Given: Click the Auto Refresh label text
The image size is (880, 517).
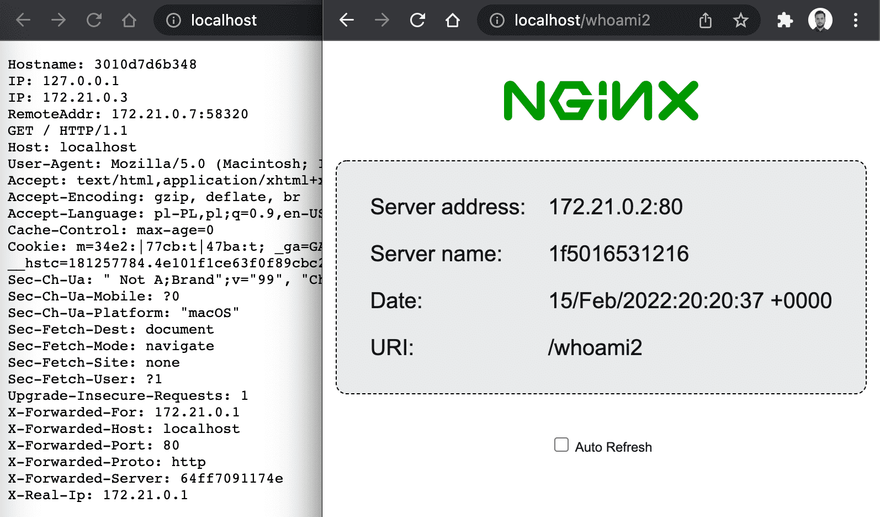Looking at the screenshot, I should 613,447.
